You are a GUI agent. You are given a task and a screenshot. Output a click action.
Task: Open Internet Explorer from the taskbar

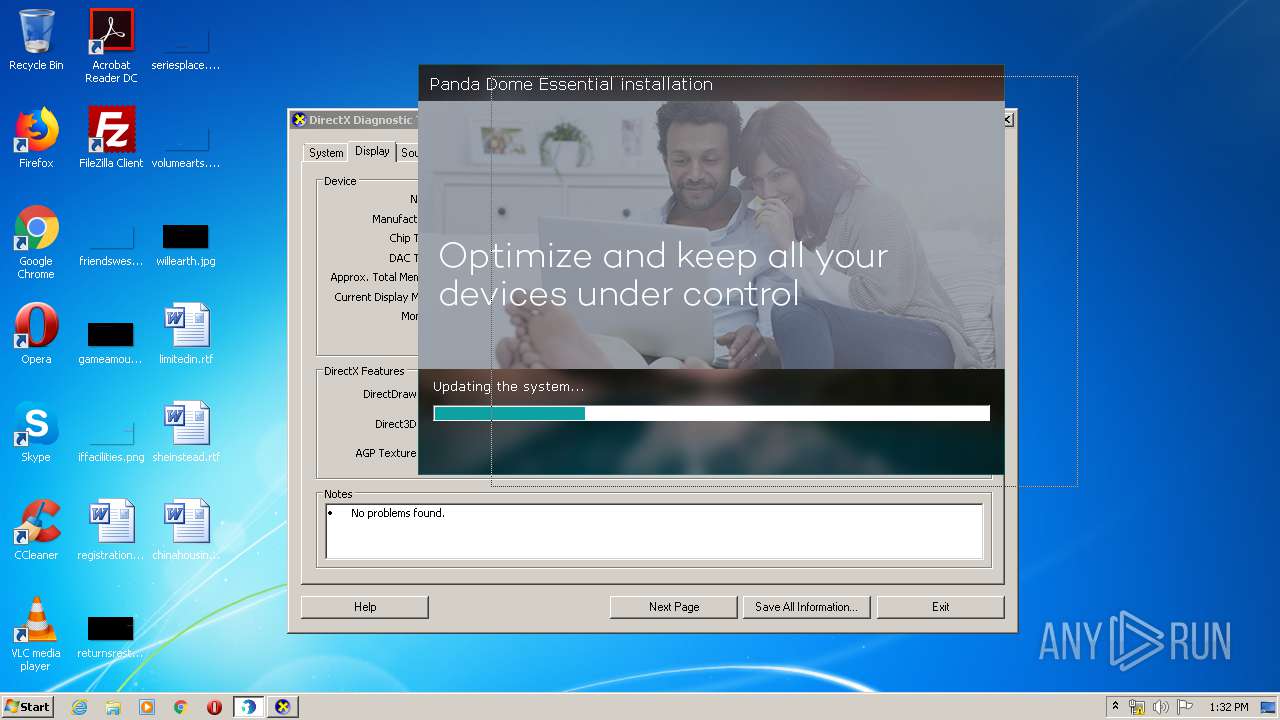tap(79, 707)
